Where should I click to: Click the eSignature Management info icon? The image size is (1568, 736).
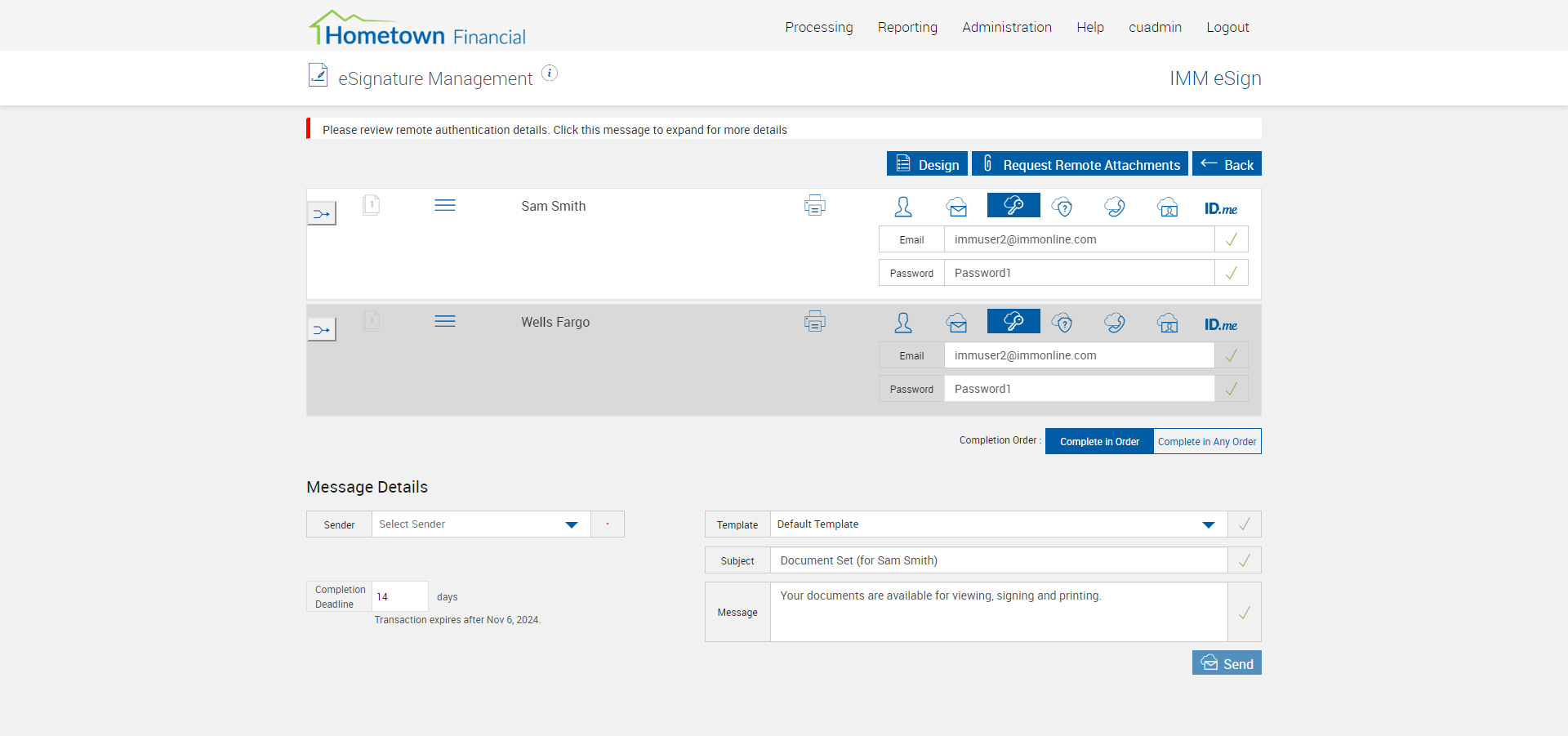tap(550, 74)
